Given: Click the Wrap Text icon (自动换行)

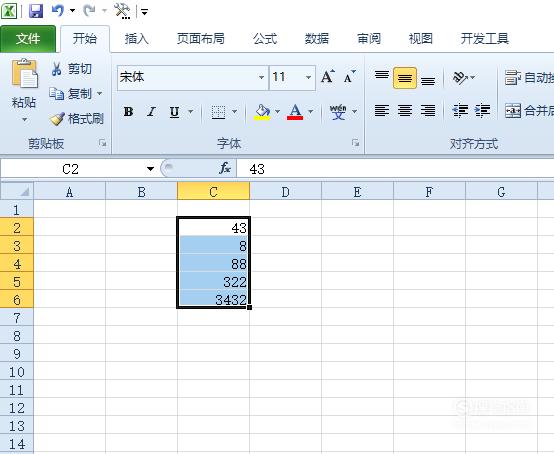Looking at the screenshot, I should click(x=513, y=77).
